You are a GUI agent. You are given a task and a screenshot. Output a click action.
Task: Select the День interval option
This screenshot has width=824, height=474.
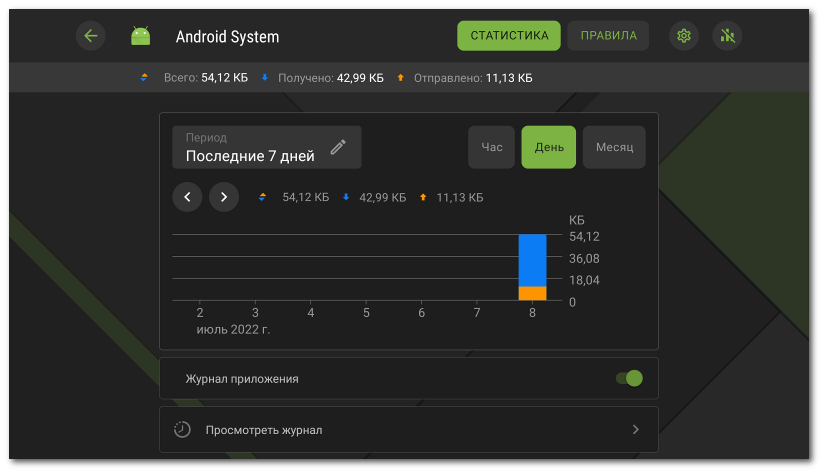point(549,147)
